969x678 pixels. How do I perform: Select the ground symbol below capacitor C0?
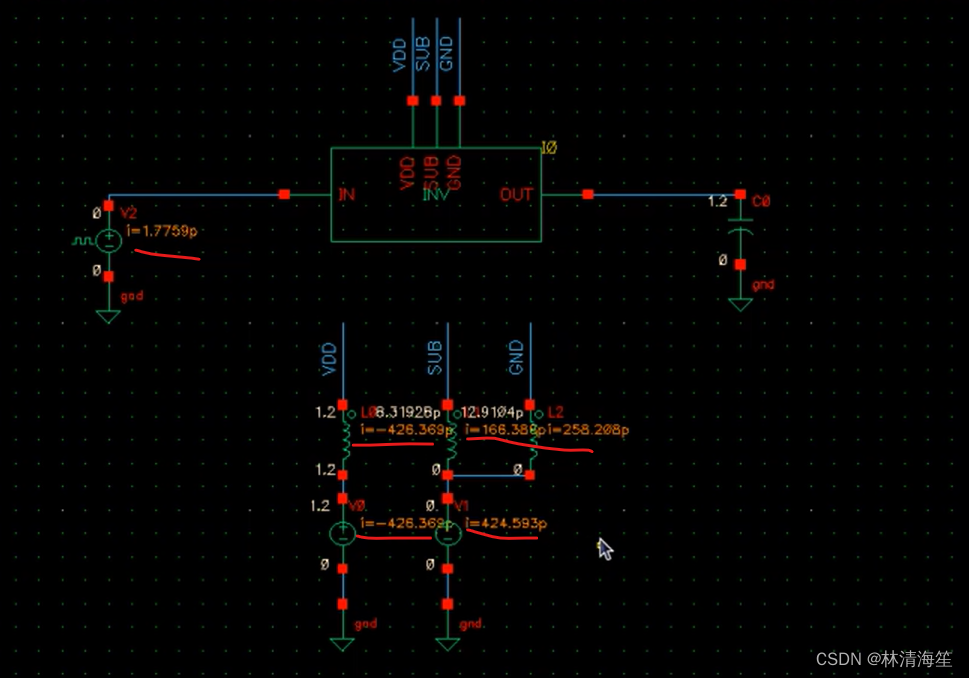pyautogui.click(x=740, y=305)
